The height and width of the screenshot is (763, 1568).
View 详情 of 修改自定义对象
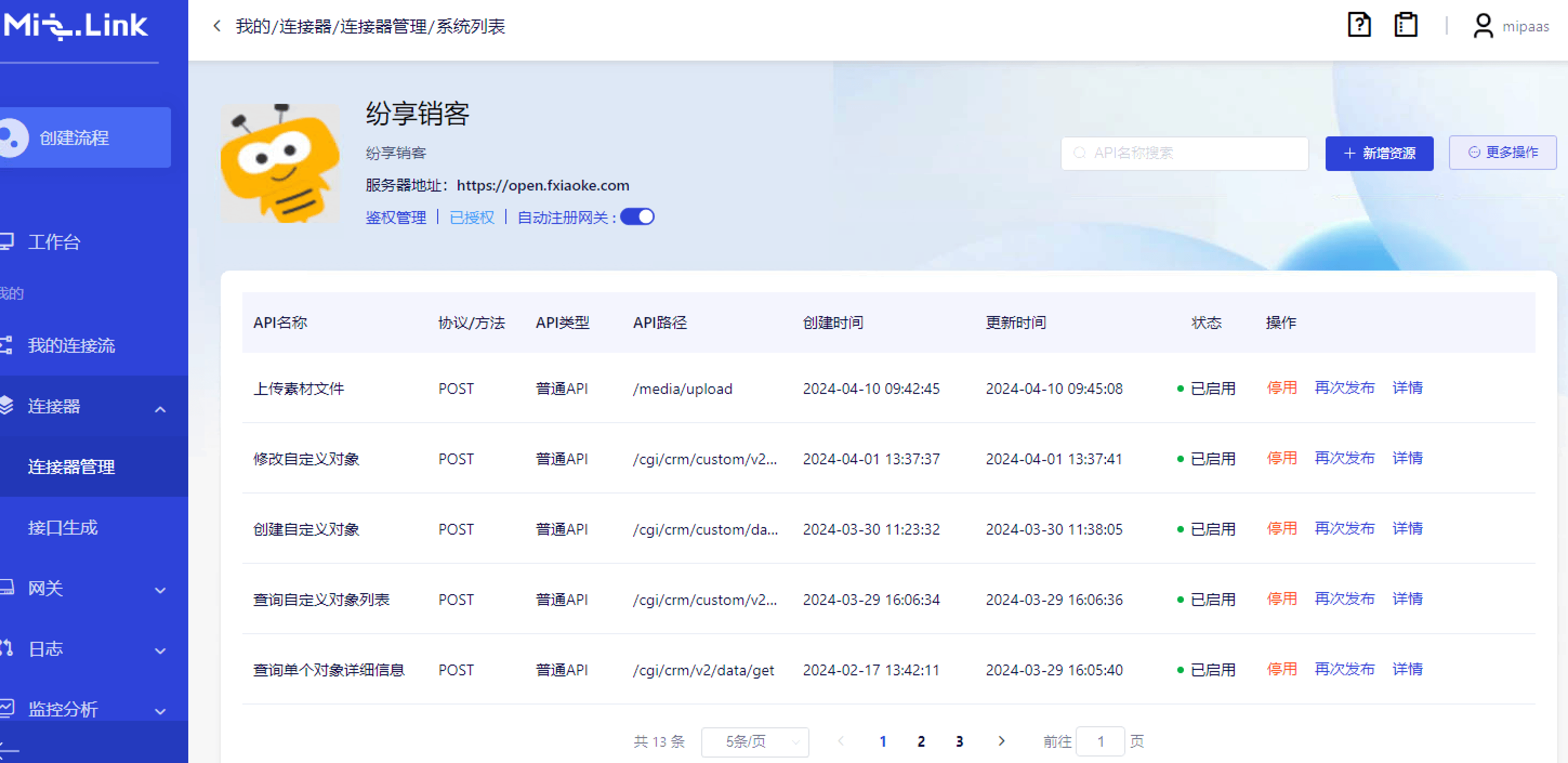click(1407, 458)
